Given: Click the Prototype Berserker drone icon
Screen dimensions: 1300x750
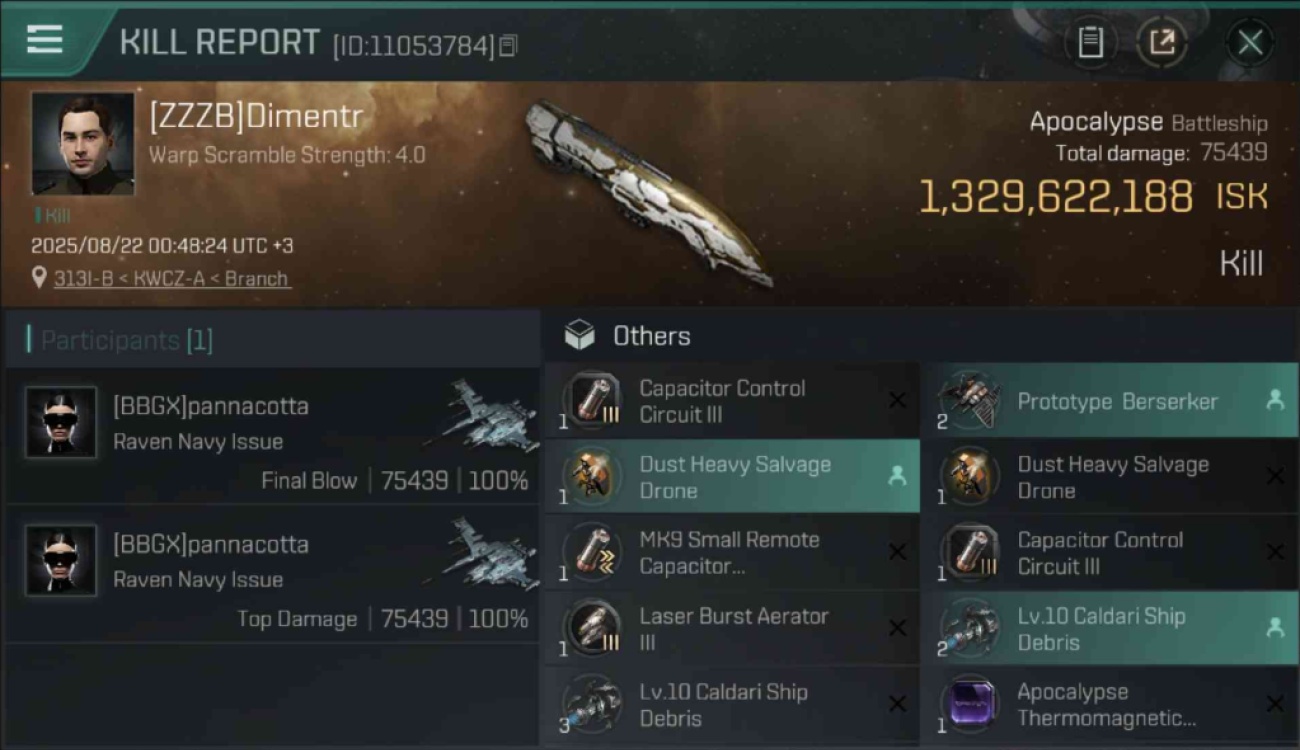Looking at the screenshot, I should (970, 400).
